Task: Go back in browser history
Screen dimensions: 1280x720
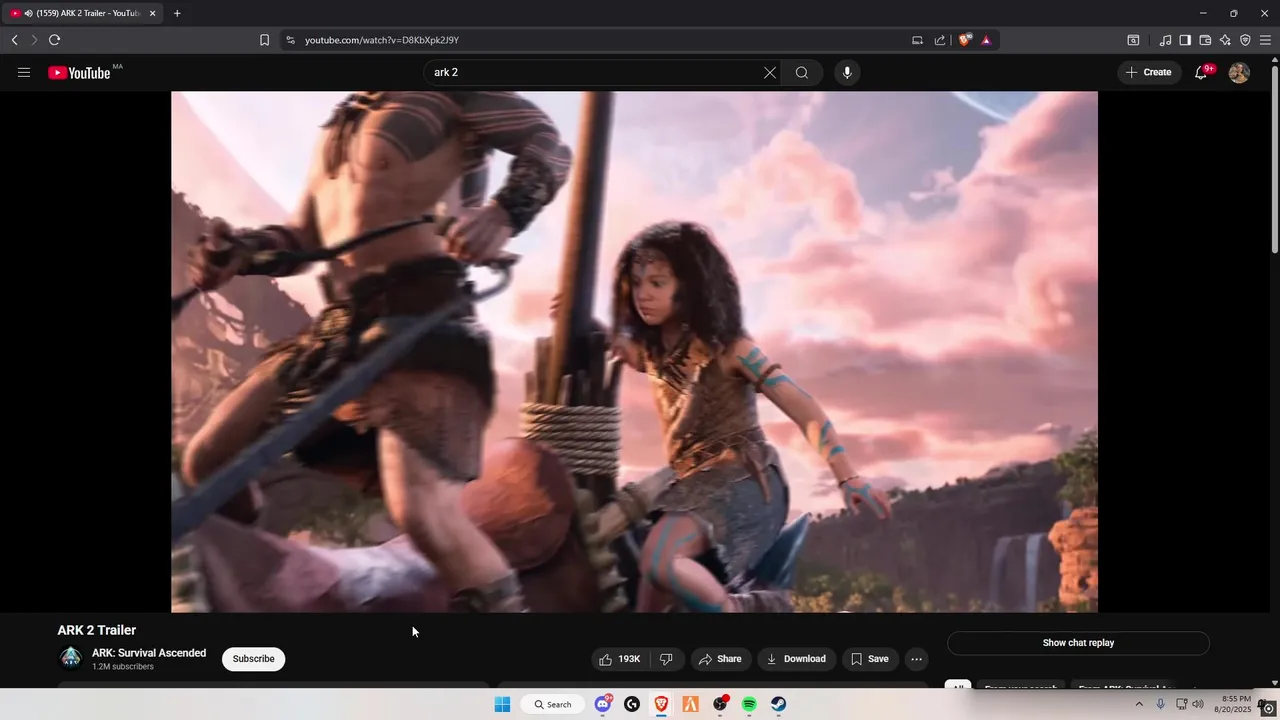Action: tap(14, 40)
